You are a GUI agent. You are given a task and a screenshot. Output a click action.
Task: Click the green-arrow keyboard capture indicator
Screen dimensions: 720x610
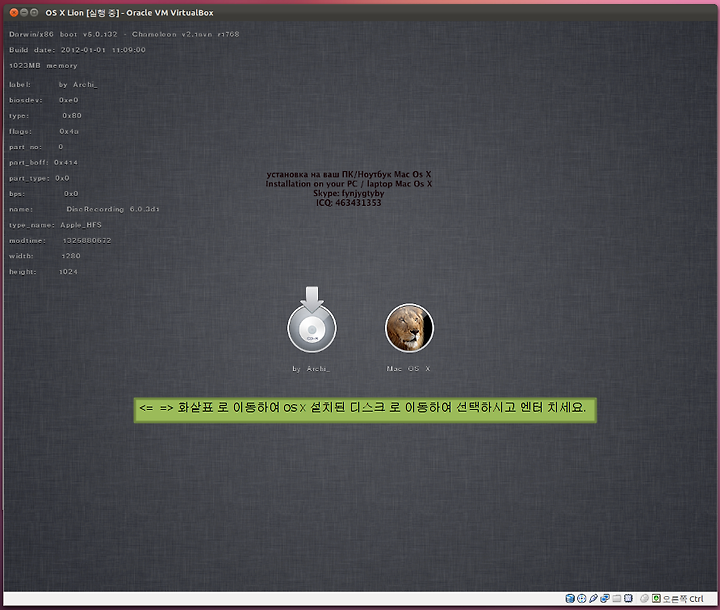pyautogui.click(x=656, y=599)
